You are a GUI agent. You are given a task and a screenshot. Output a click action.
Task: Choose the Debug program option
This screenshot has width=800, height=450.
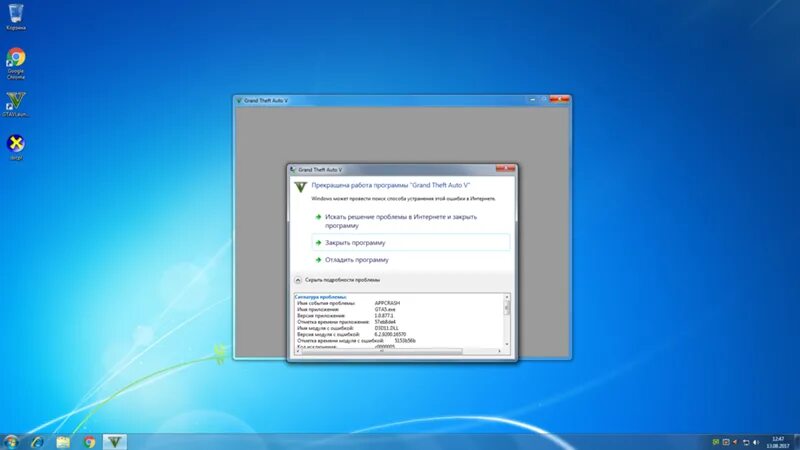[x=411, y=260]
